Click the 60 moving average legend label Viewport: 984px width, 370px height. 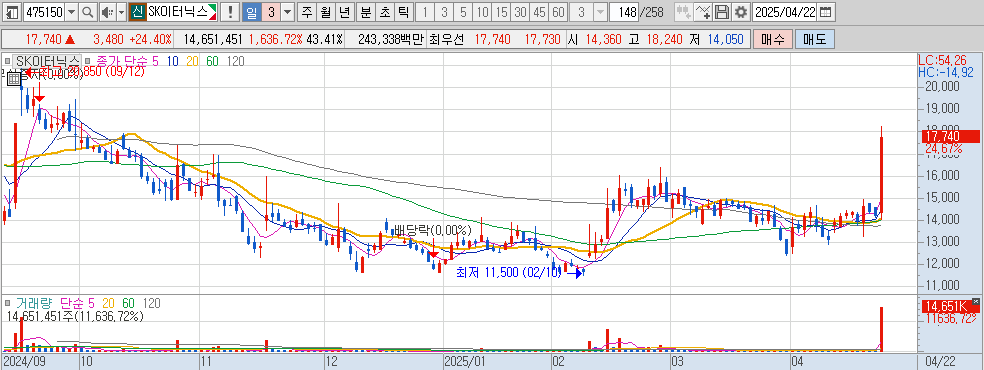(x=212, y=61)
